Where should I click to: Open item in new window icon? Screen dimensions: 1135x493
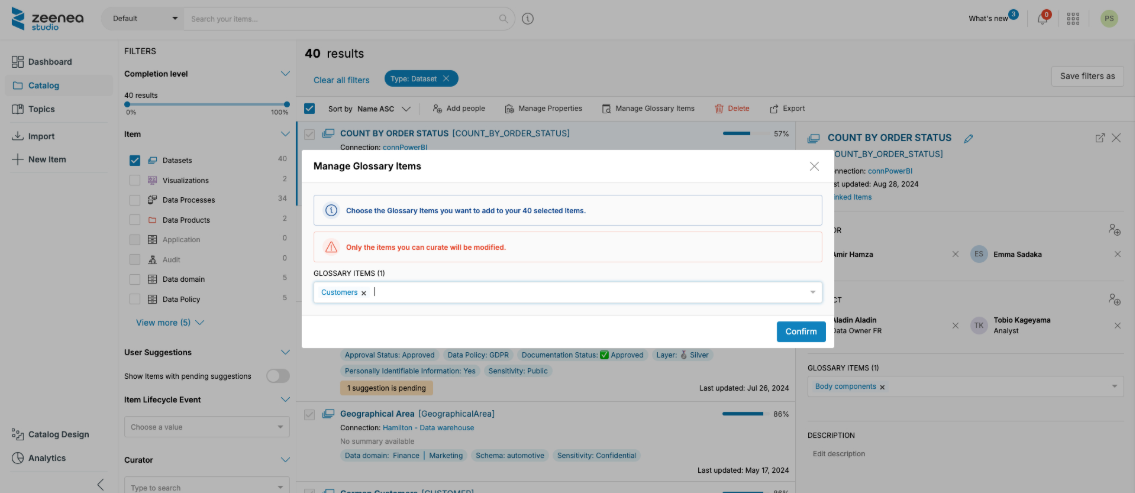click(x=1100, y=138)
